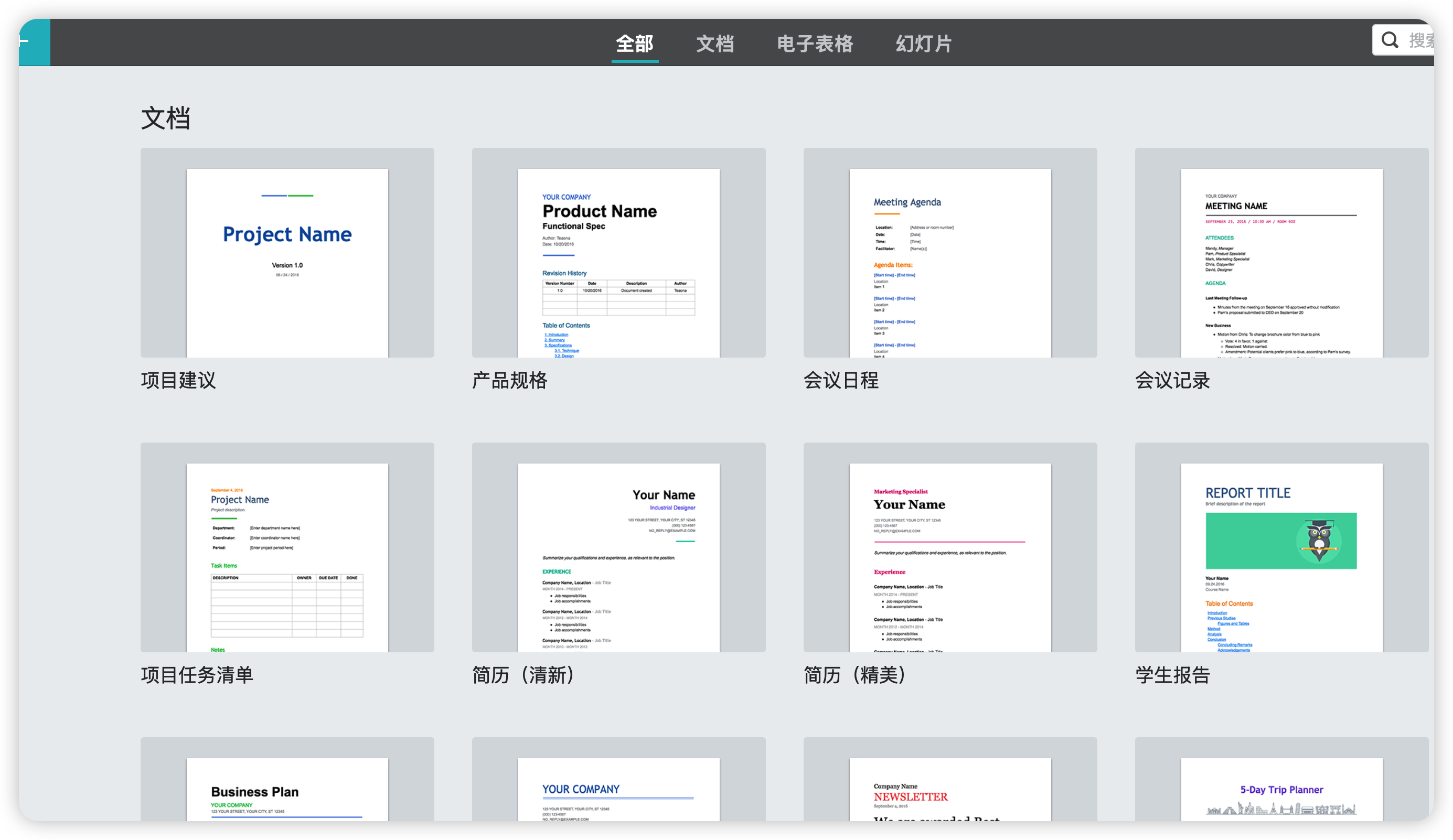
Task: Open the 学生报告 Report Title template
Action: click(x=1281, y=547)
